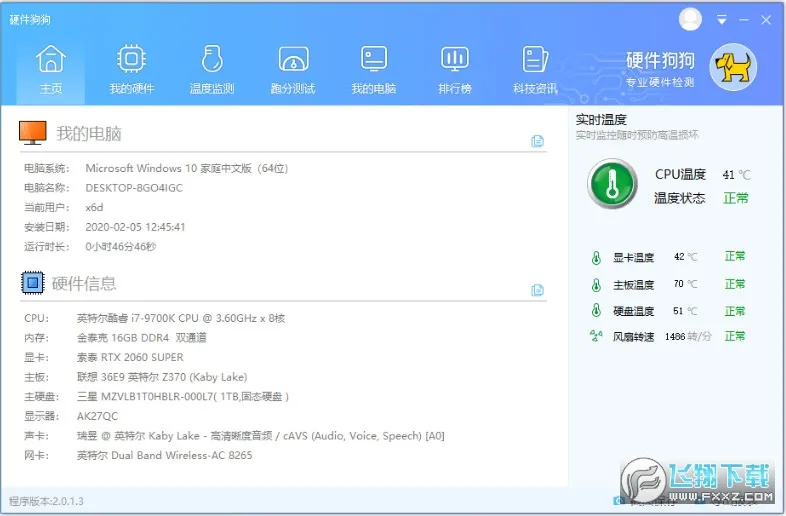Click the 主板温度 thermometer icon
Viewport: 786px width, 516px height.
596,284
